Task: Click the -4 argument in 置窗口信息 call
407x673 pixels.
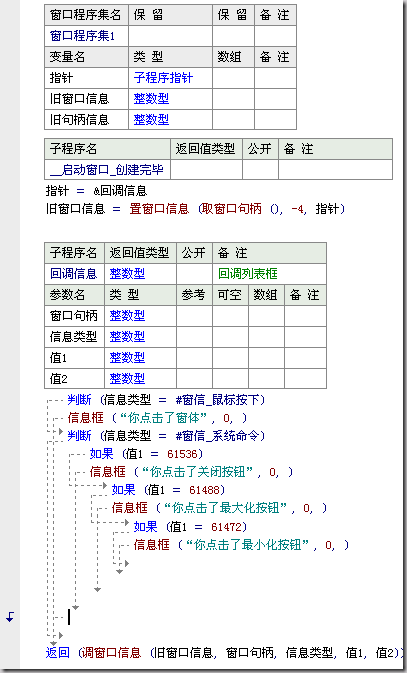Action: (297, 209)
